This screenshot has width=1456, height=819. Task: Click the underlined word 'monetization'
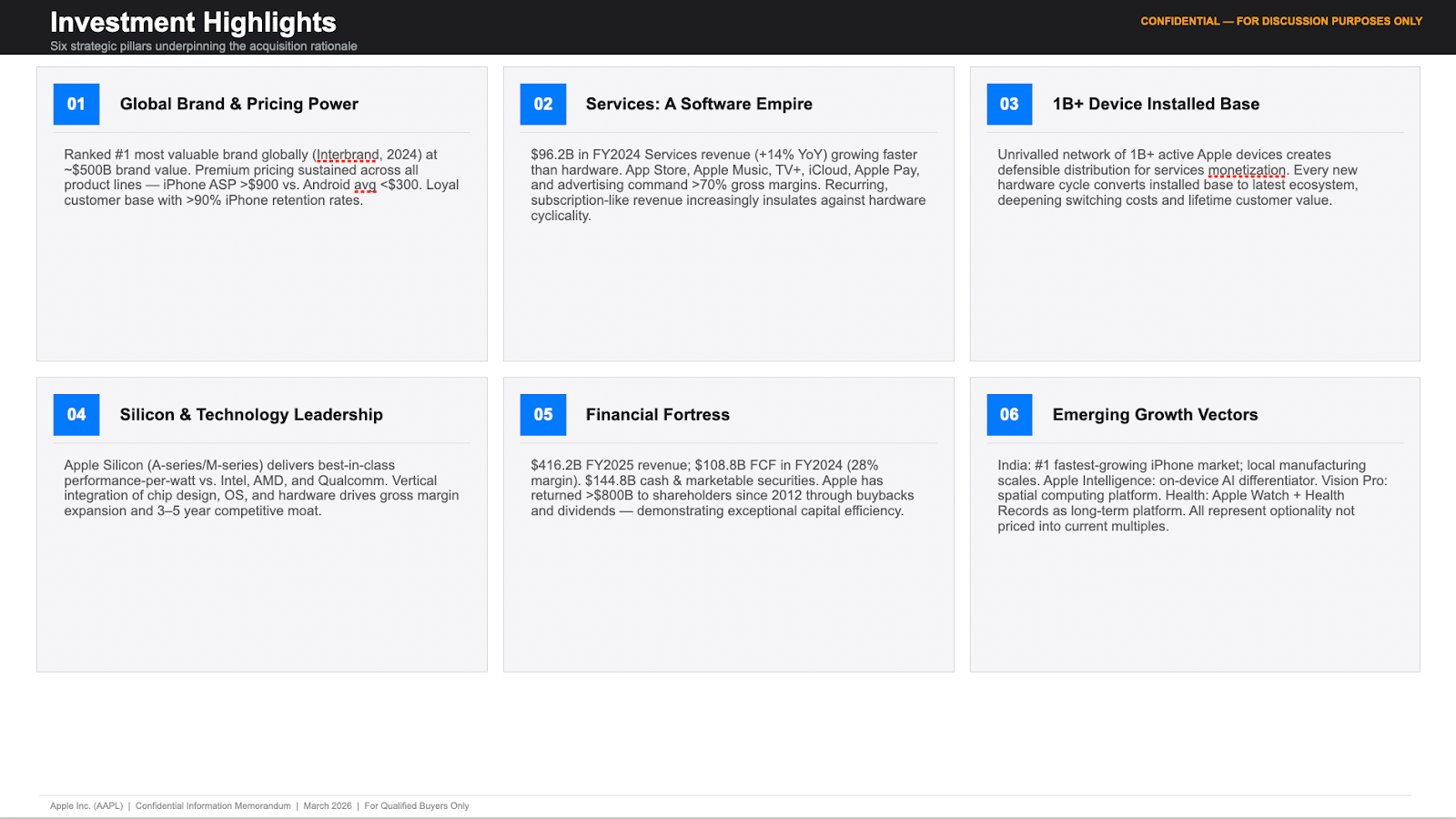click(1246, 170)
